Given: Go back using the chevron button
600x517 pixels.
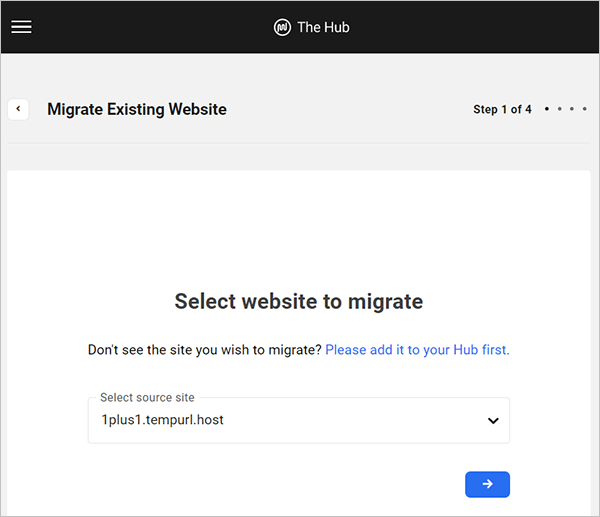Looking at the screenshot, I should (x=18, y=109).
